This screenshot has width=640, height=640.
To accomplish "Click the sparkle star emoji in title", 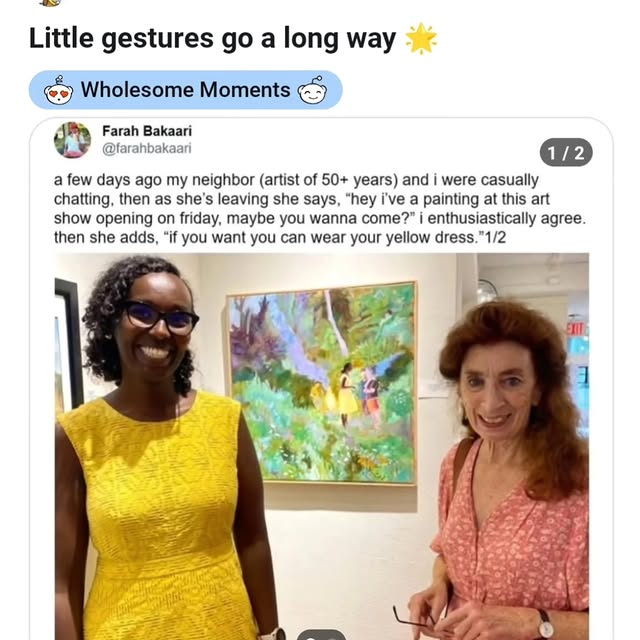I will (x=421, y=39).
